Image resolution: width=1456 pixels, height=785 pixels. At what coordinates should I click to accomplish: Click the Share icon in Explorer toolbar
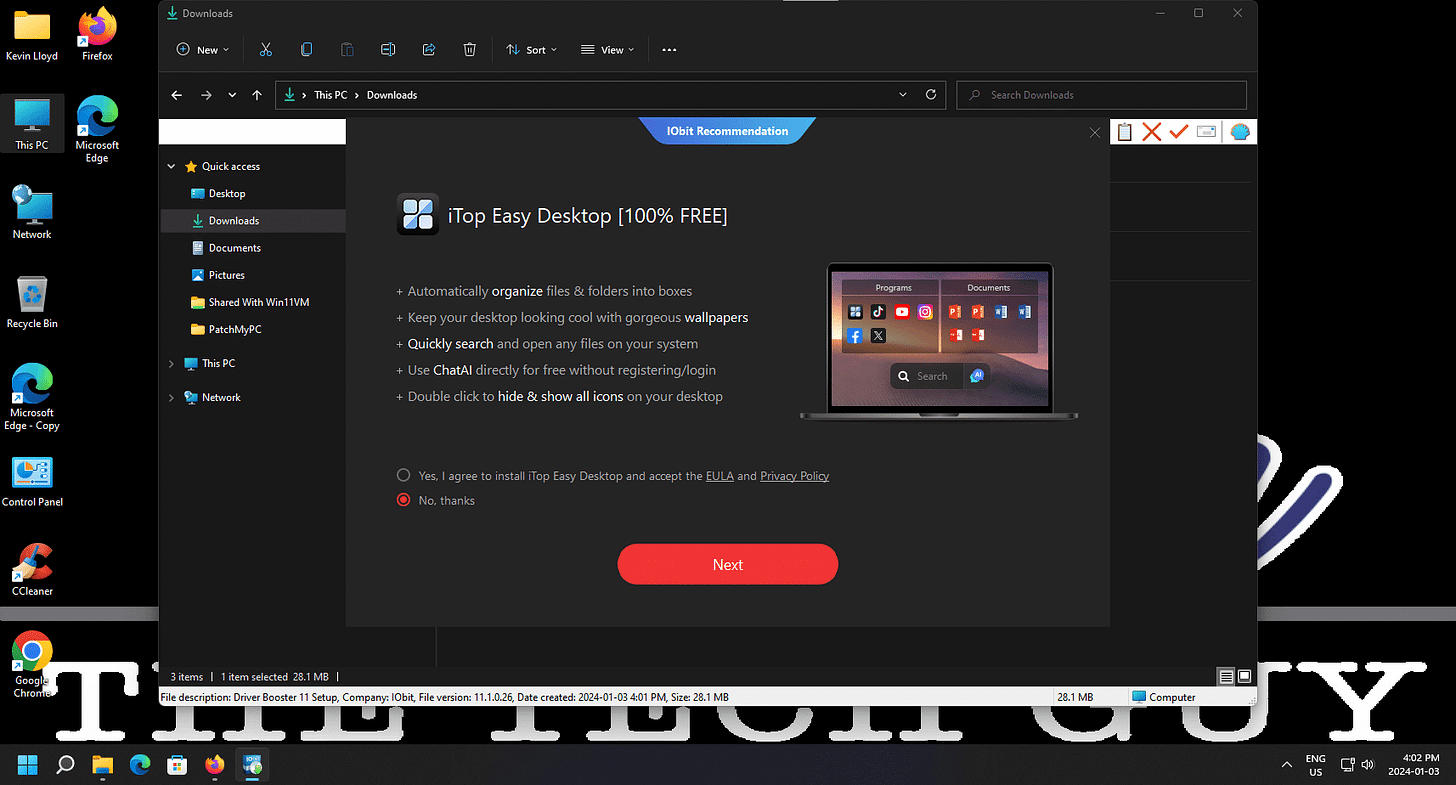pos(429,50)
